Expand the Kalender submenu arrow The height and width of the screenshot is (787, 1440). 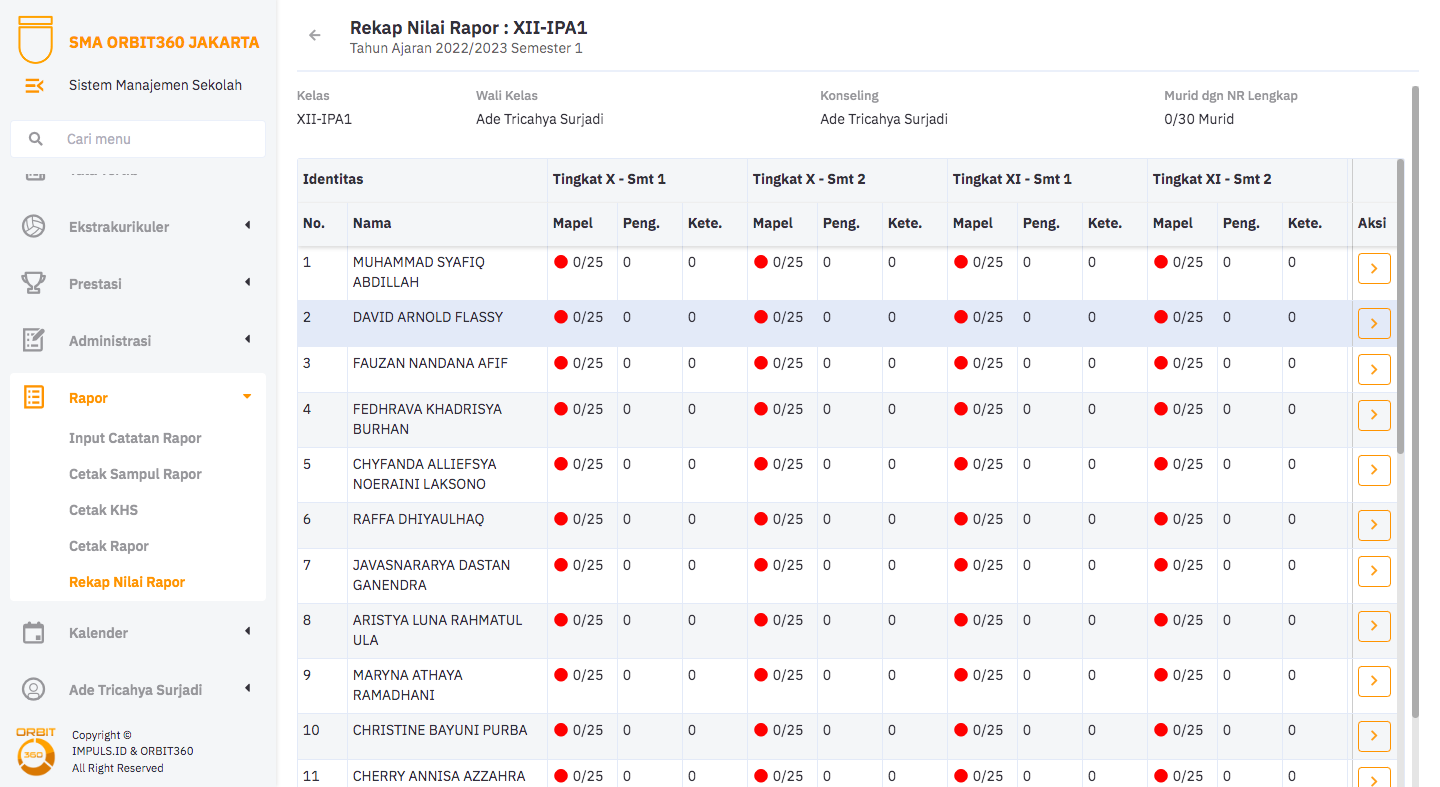point(247,631)
